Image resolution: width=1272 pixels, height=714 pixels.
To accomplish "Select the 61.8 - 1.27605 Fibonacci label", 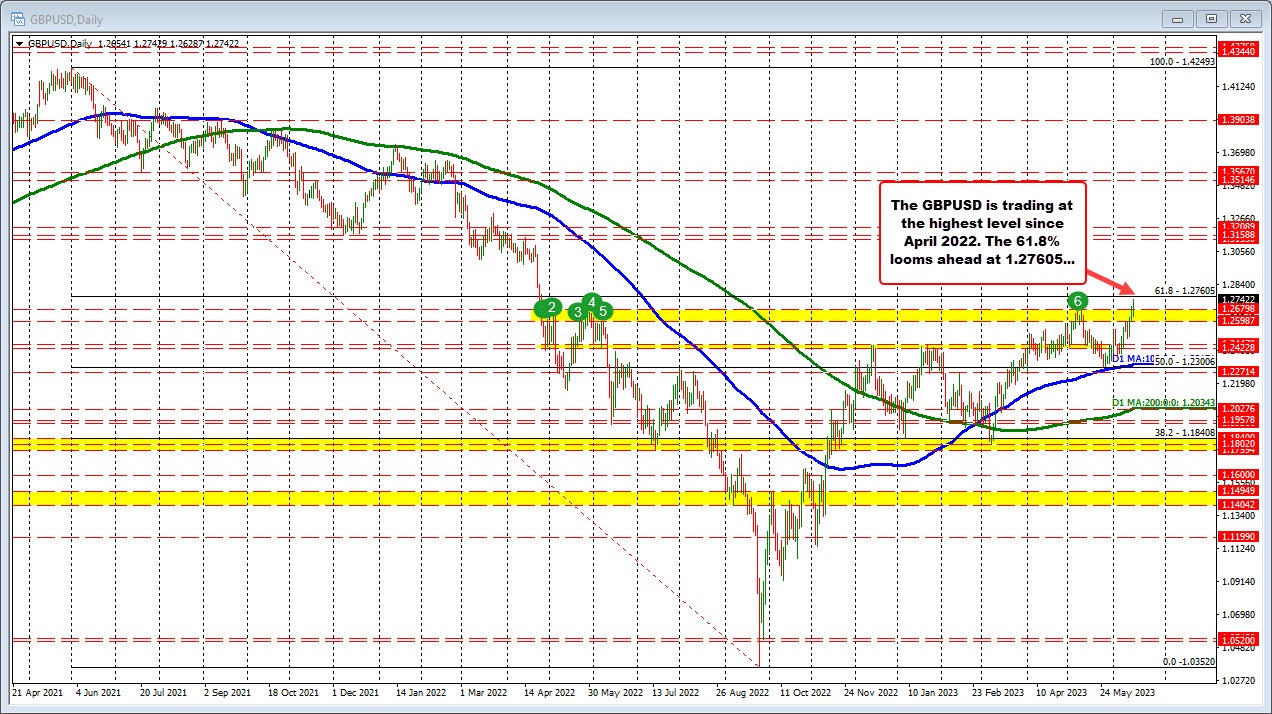I will click(1184, 289).
